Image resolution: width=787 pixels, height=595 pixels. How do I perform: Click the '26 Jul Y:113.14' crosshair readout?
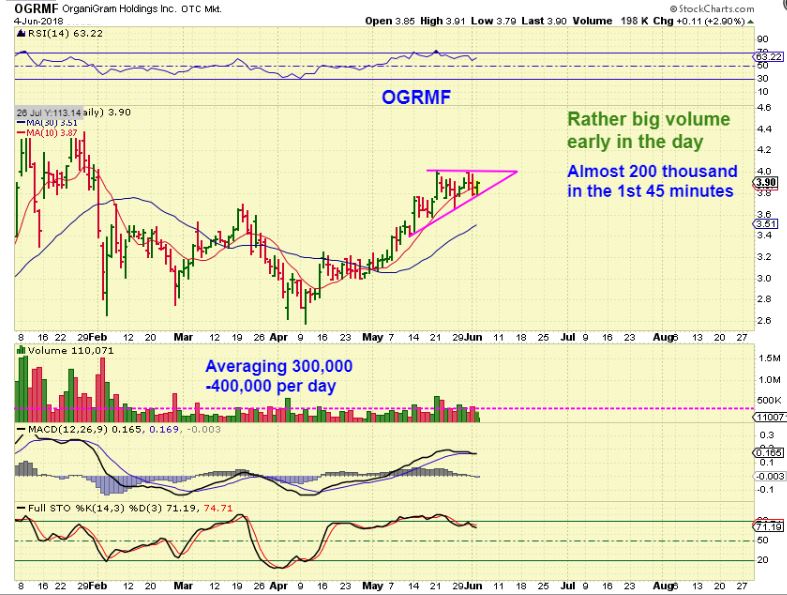48,112
